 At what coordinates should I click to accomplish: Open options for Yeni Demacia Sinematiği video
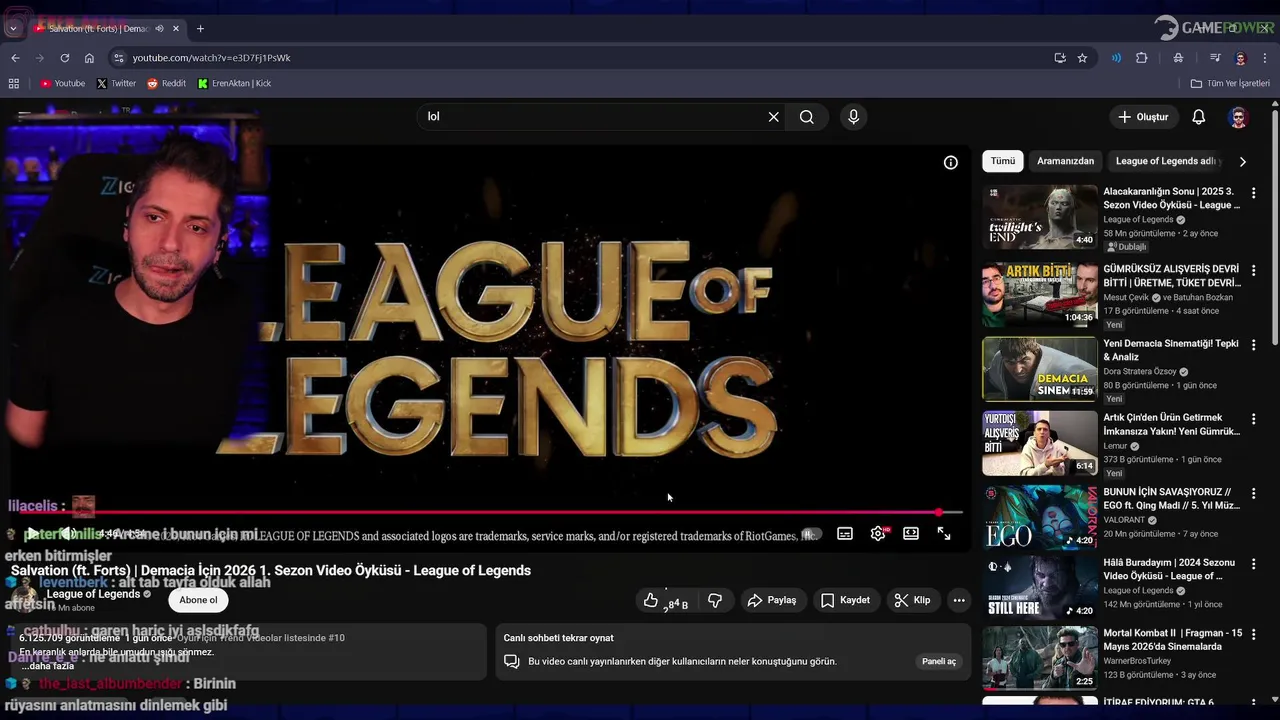[x=1253, y=344]
